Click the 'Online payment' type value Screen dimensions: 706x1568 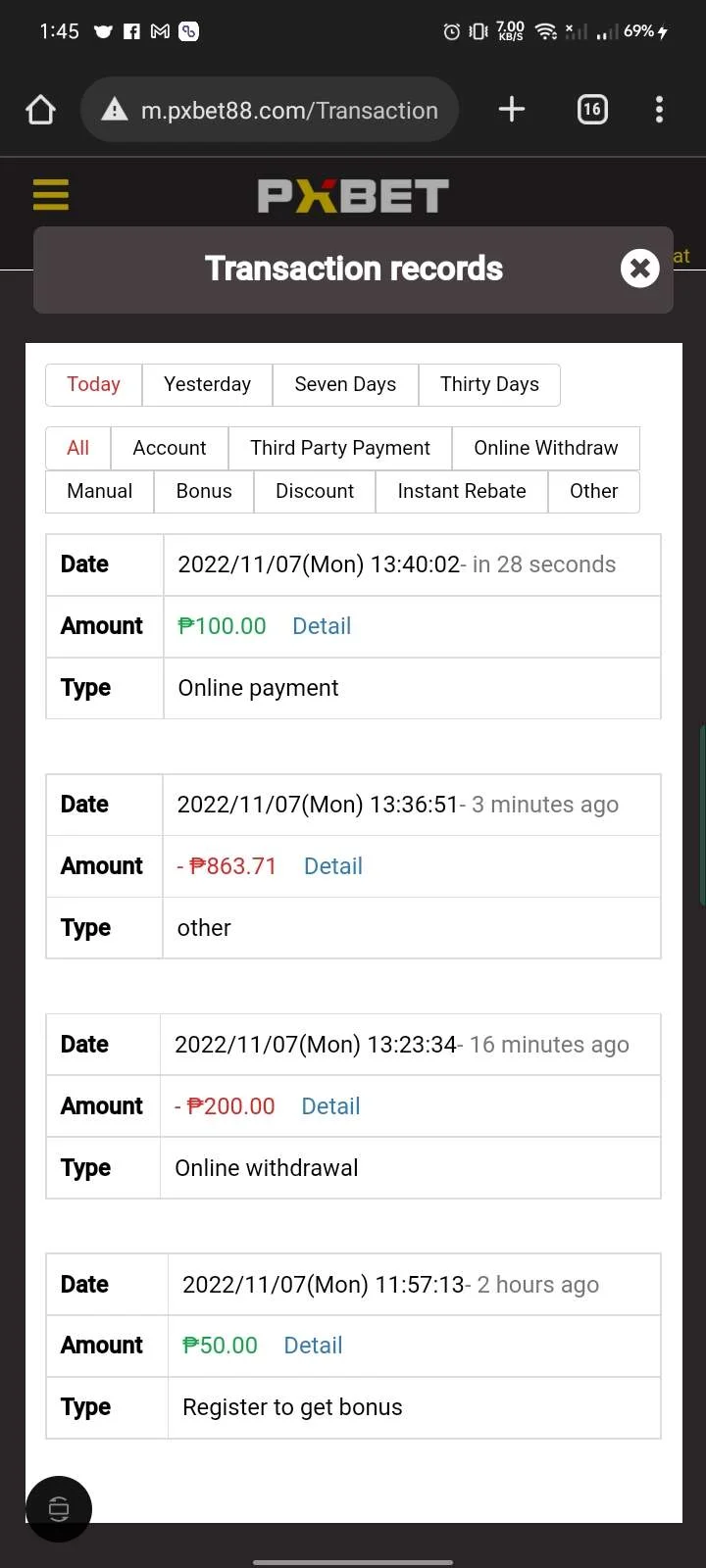[258, 688]
